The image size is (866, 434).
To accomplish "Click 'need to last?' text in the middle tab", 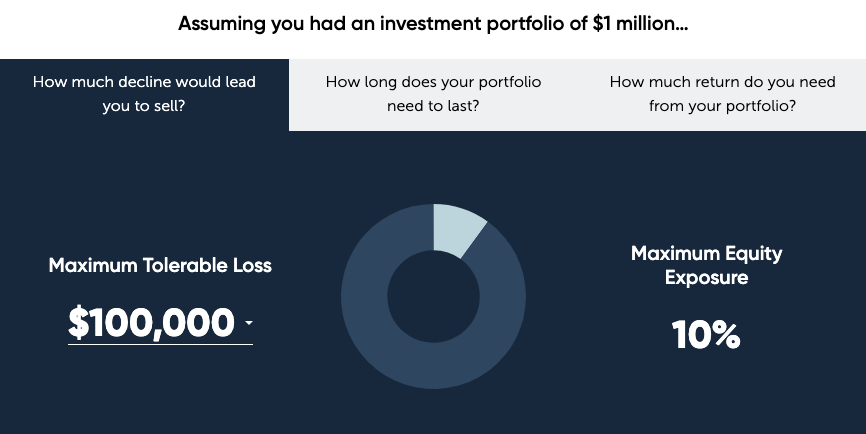I will tap(433, 104).
